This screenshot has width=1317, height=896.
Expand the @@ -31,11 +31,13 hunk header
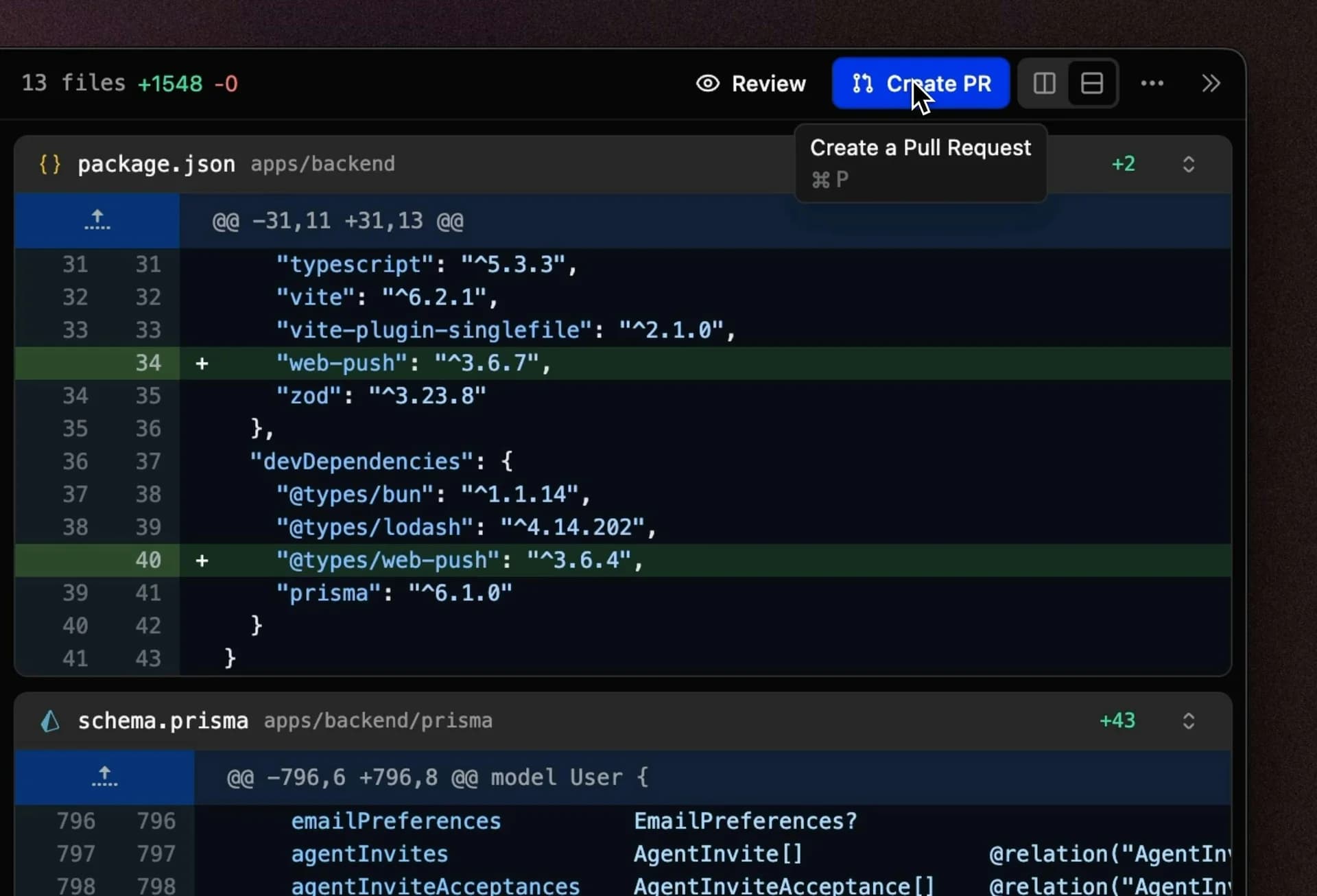point(335,220)
